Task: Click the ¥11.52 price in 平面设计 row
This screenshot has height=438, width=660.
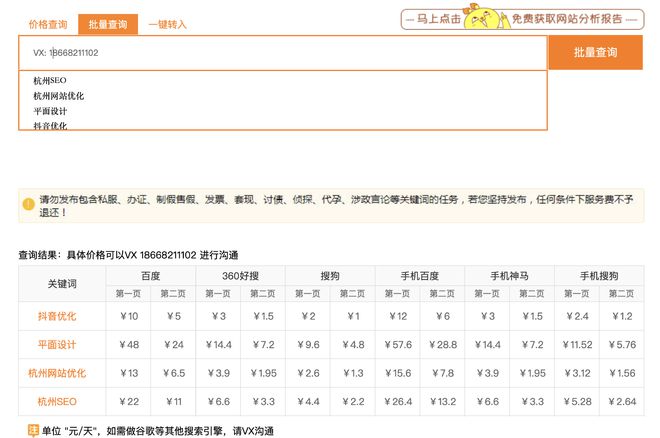Action: click(577, 345)
